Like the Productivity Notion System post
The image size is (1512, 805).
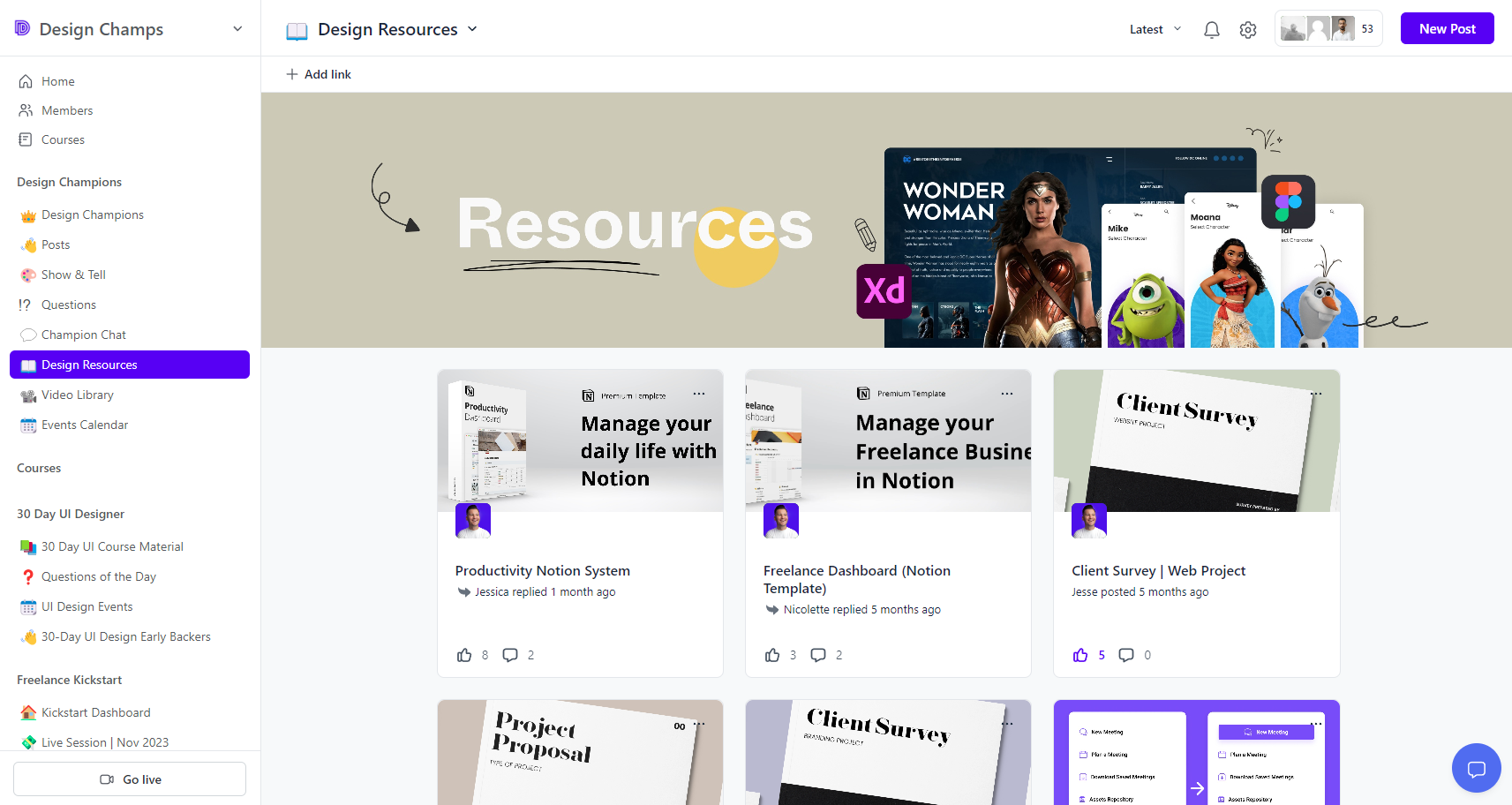[464, 655]
